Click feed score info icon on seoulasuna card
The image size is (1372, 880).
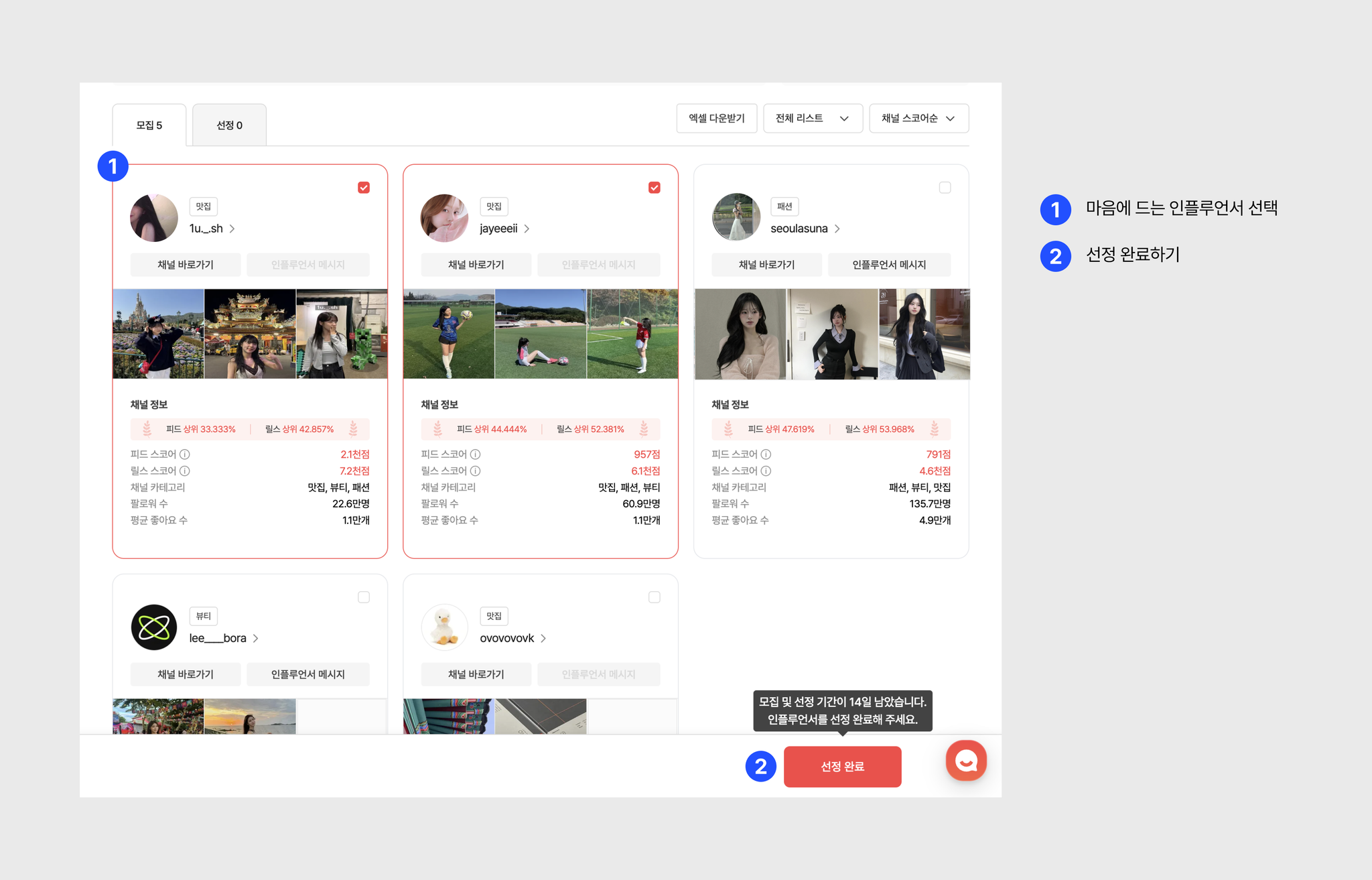[x=766, y=454]
